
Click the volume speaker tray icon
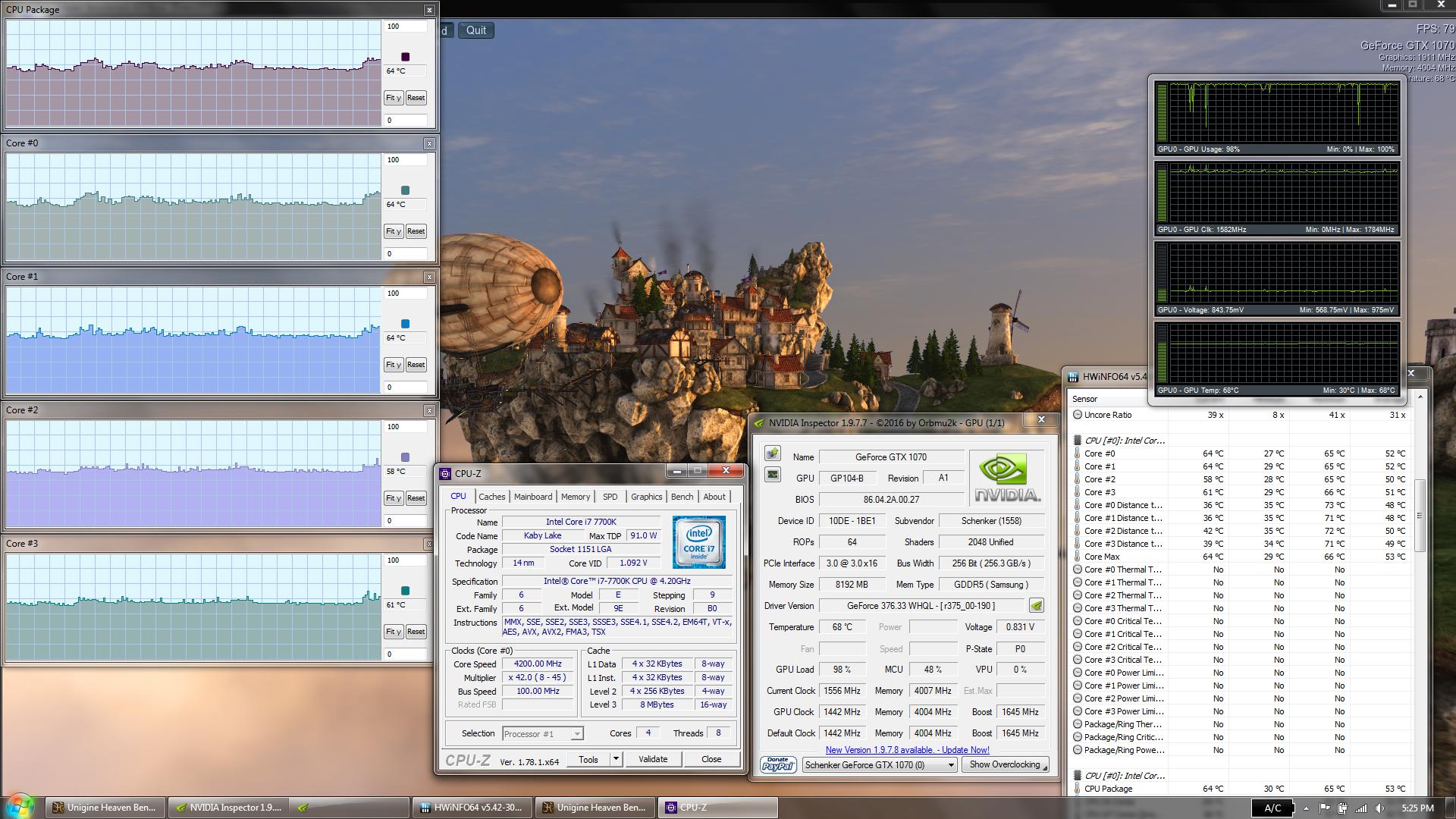[1380, 808]
